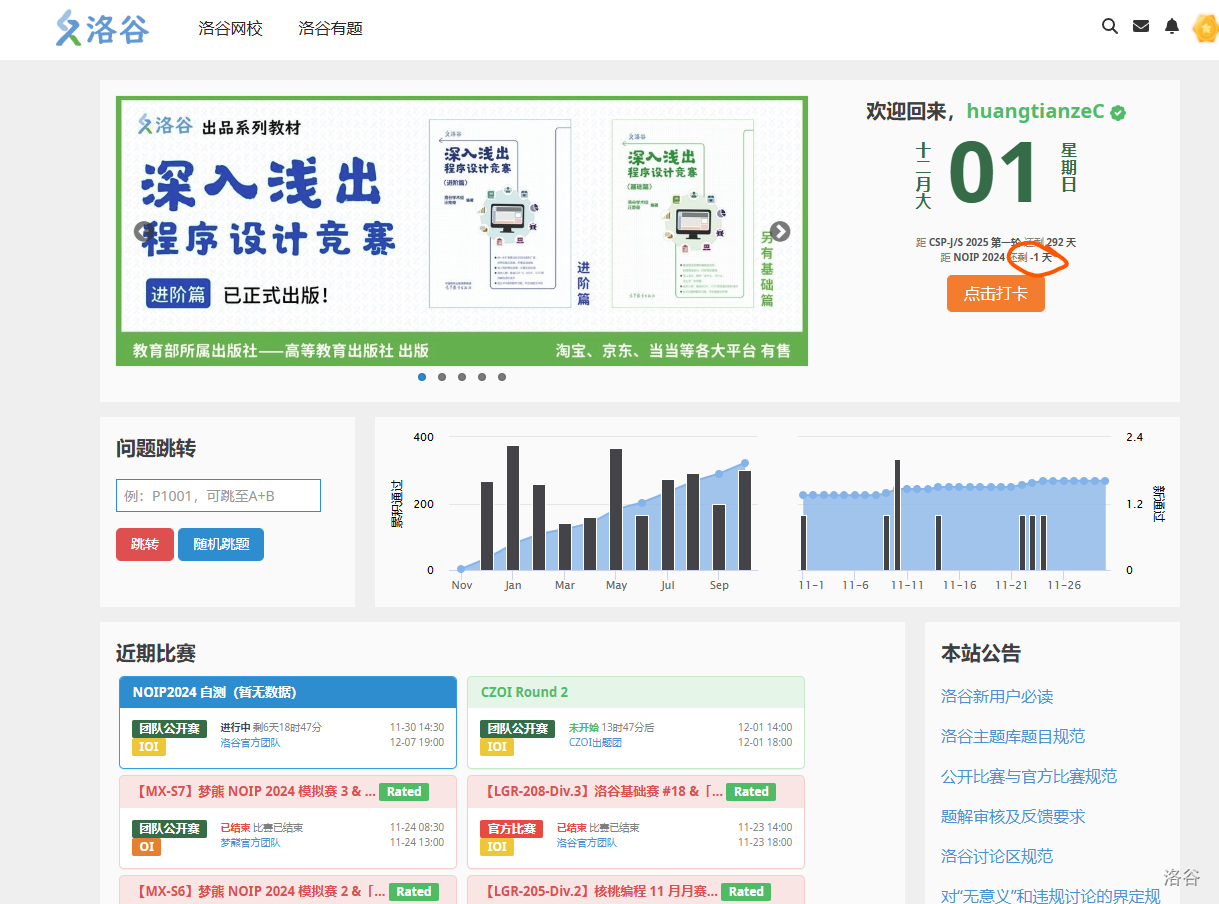Switch to the third carousel dot
This screenshot has width=1219, height=904.
click(x=462, y=377)
